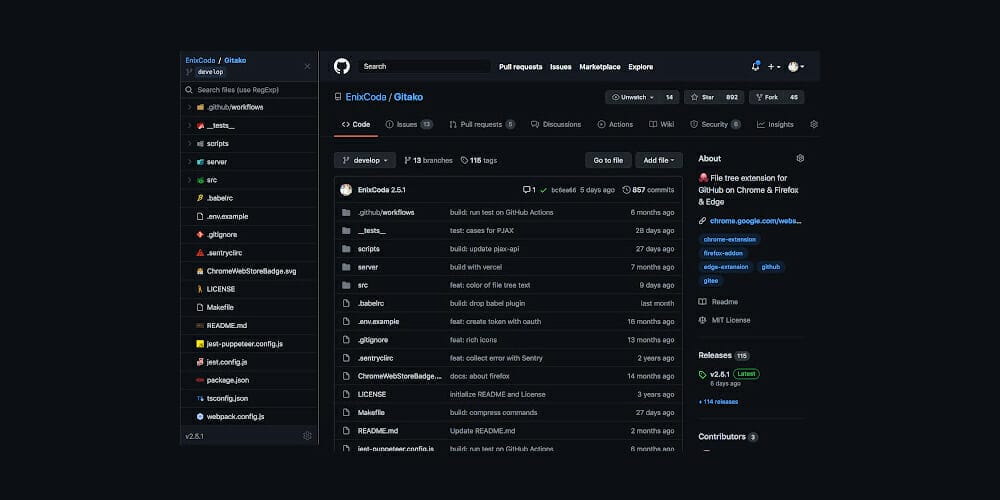This screenshot has height=500, width=1000.
Task: Click Go to file button
Action: [x=608, y=160]
